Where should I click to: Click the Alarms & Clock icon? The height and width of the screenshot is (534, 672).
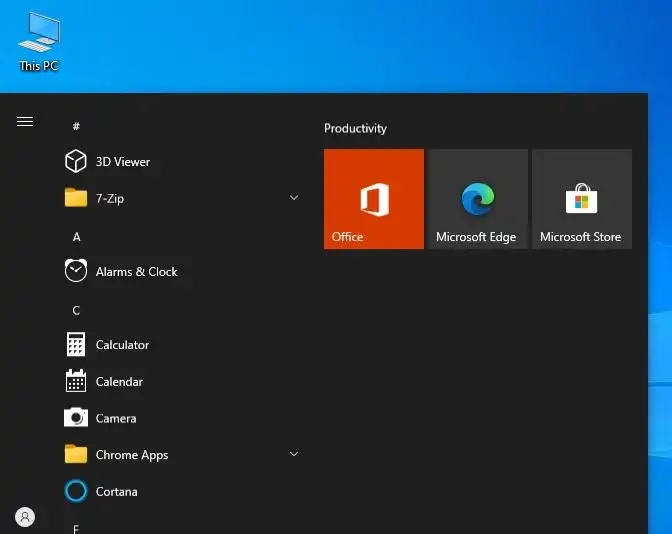point(76,270)
